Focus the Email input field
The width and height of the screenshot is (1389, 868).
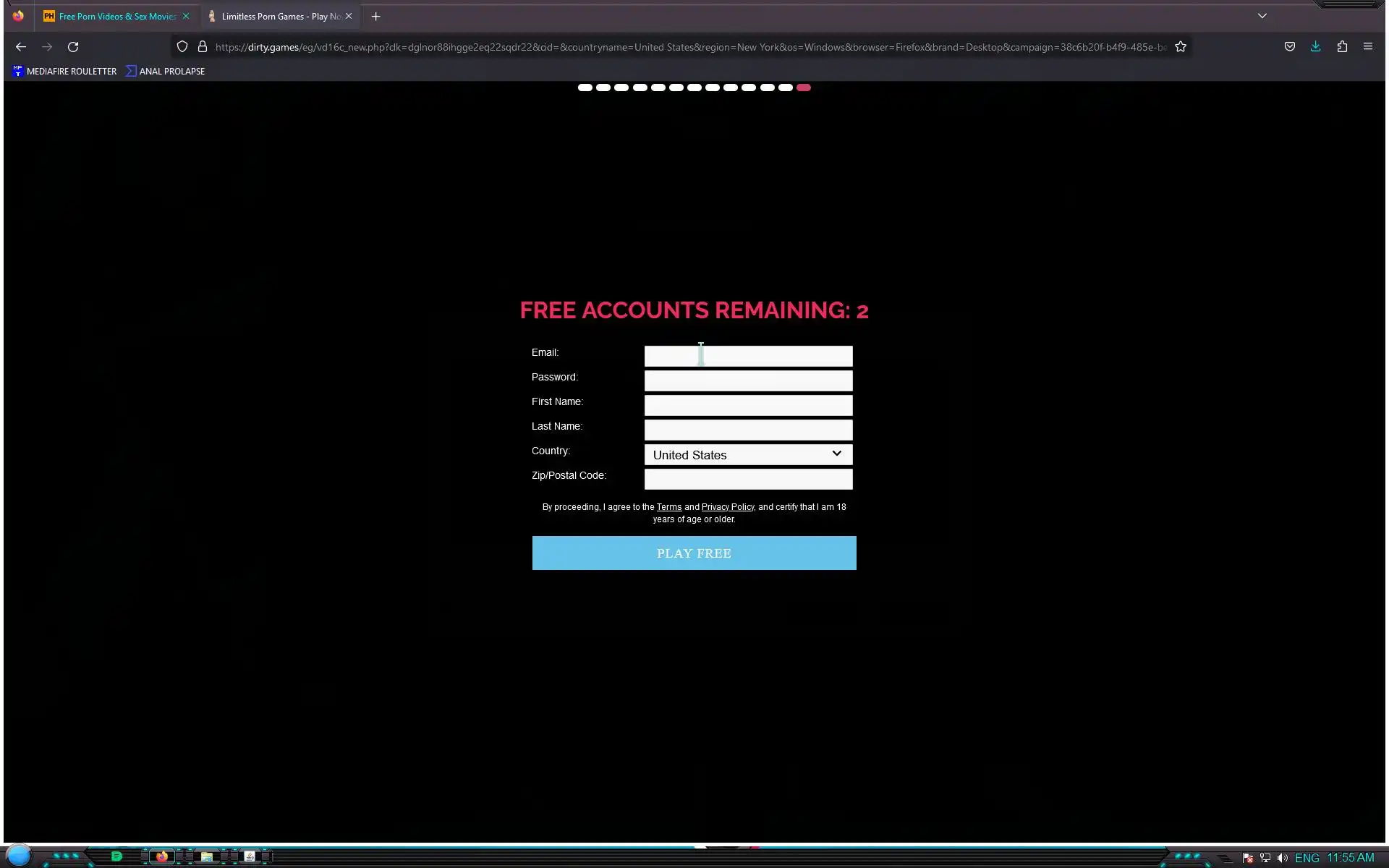coord(748,356)
